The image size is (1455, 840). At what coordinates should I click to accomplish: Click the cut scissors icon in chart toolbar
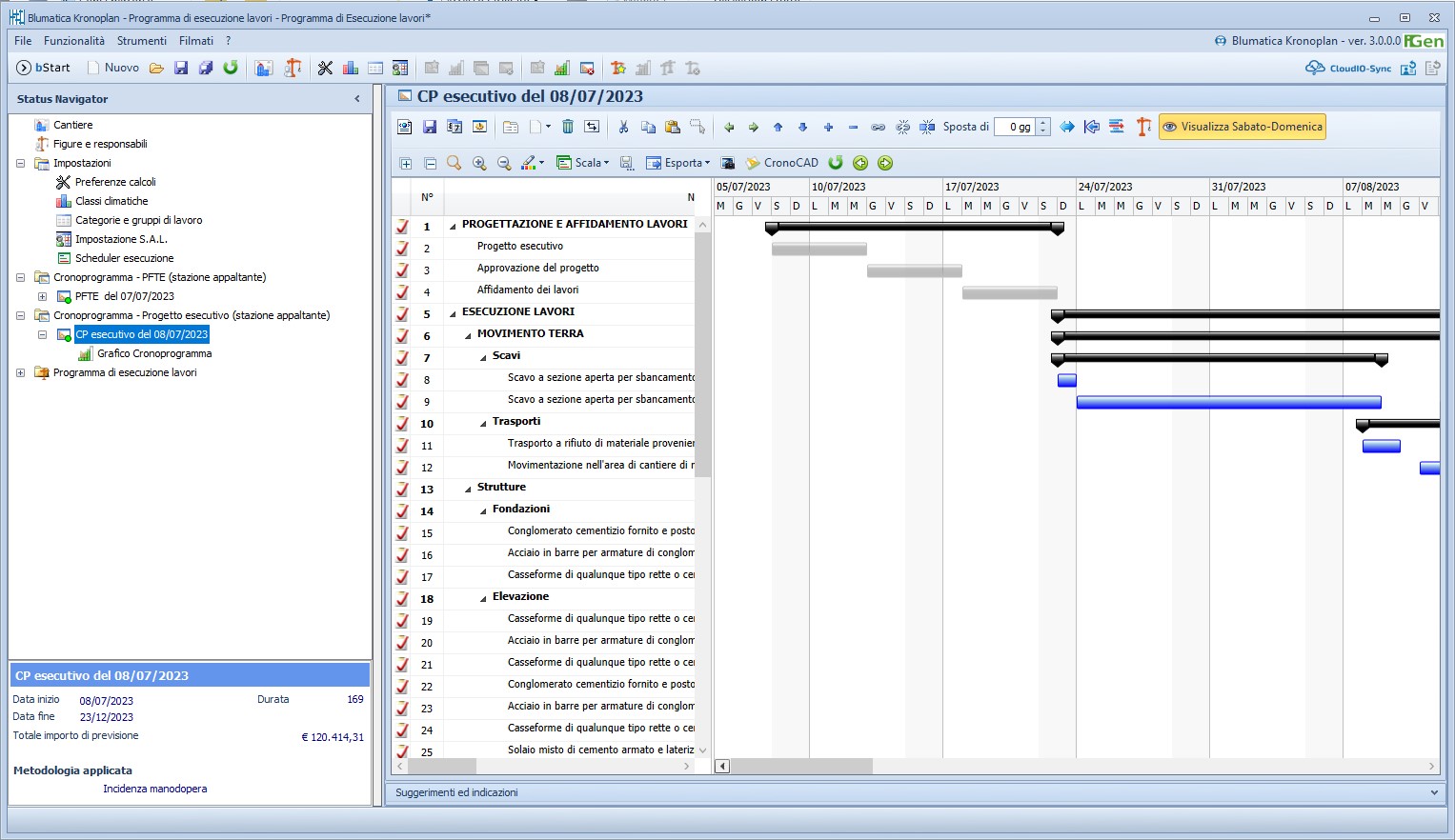coord(623,127)
